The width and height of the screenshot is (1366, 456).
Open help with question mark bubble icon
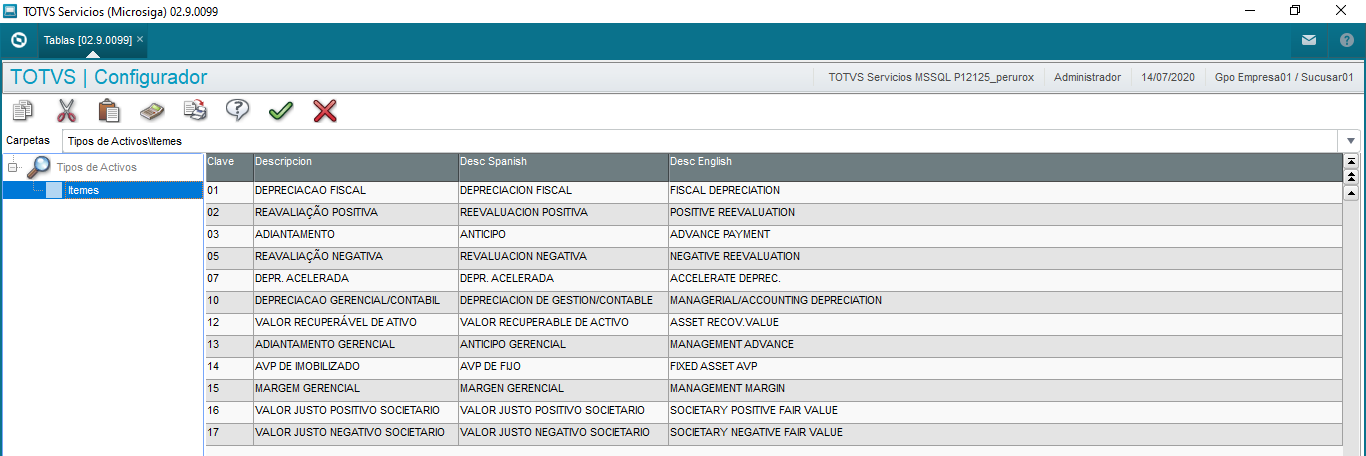coord(237,110)
